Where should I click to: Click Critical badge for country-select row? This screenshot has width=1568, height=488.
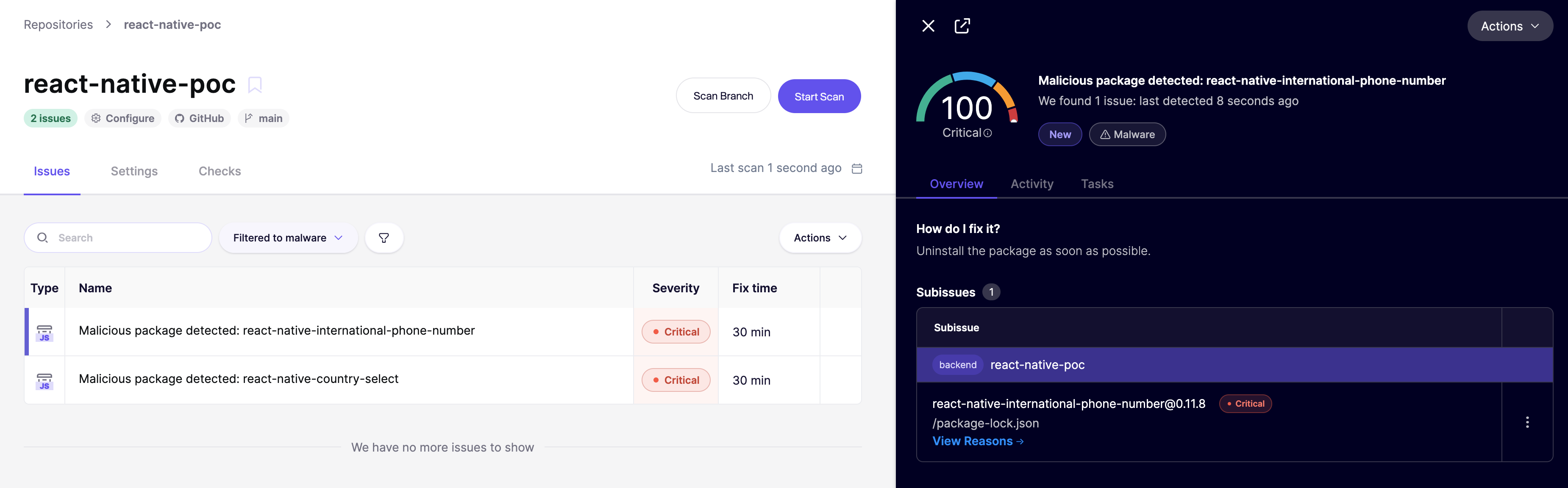(676, 380)
